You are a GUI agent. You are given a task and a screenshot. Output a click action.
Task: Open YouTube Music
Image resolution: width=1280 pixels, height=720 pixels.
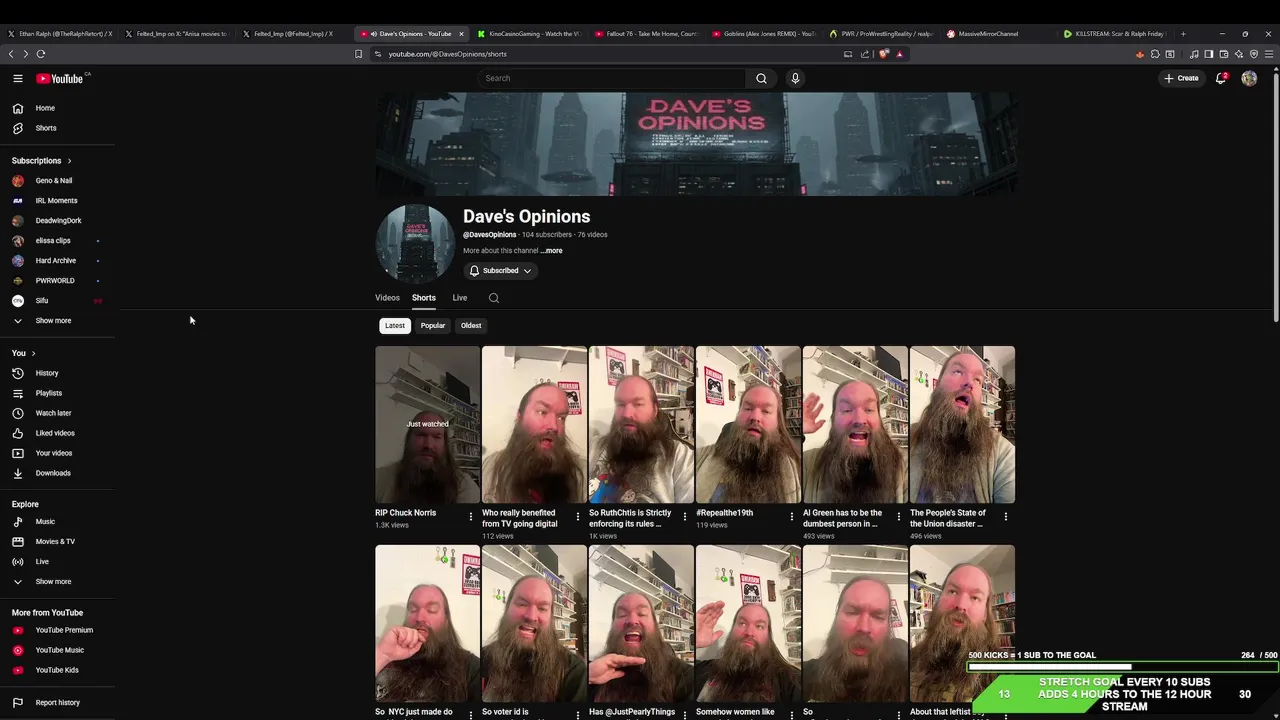[x=58, y=650]
